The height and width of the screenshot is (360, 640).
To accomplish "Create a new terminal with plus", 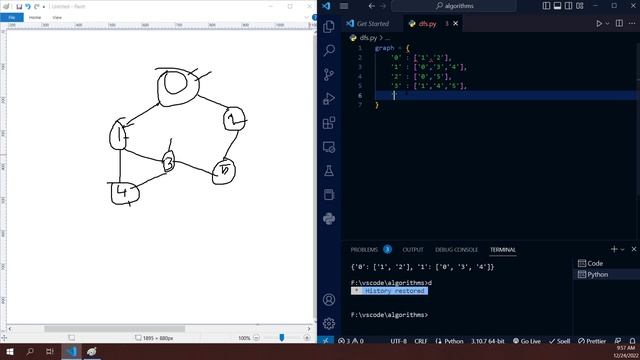I will coord(614,249).
